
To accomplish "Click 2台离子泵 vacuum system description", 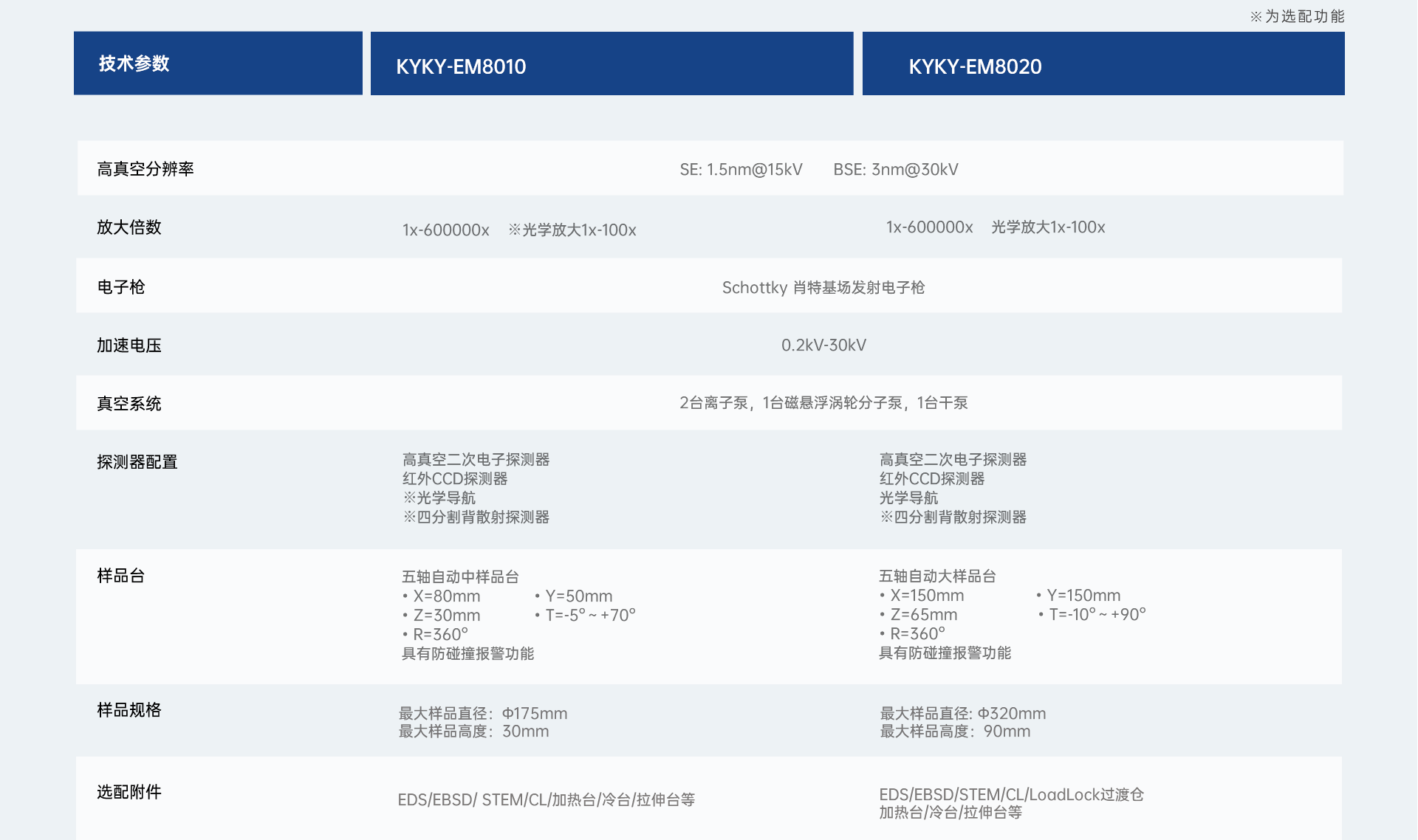I will pos(823,403).
